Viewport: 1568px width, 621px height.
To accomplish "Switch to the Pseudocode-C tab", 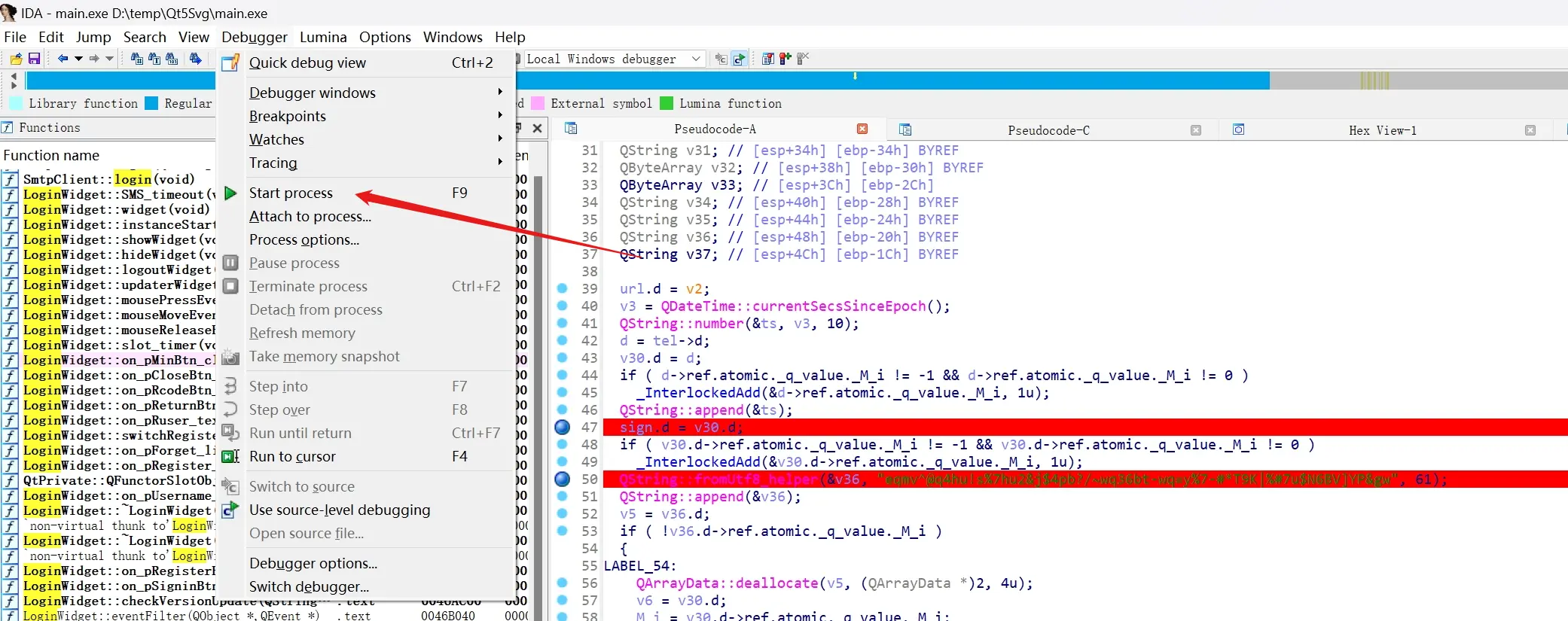I will pyautogui.click(x=1048, y=130).
